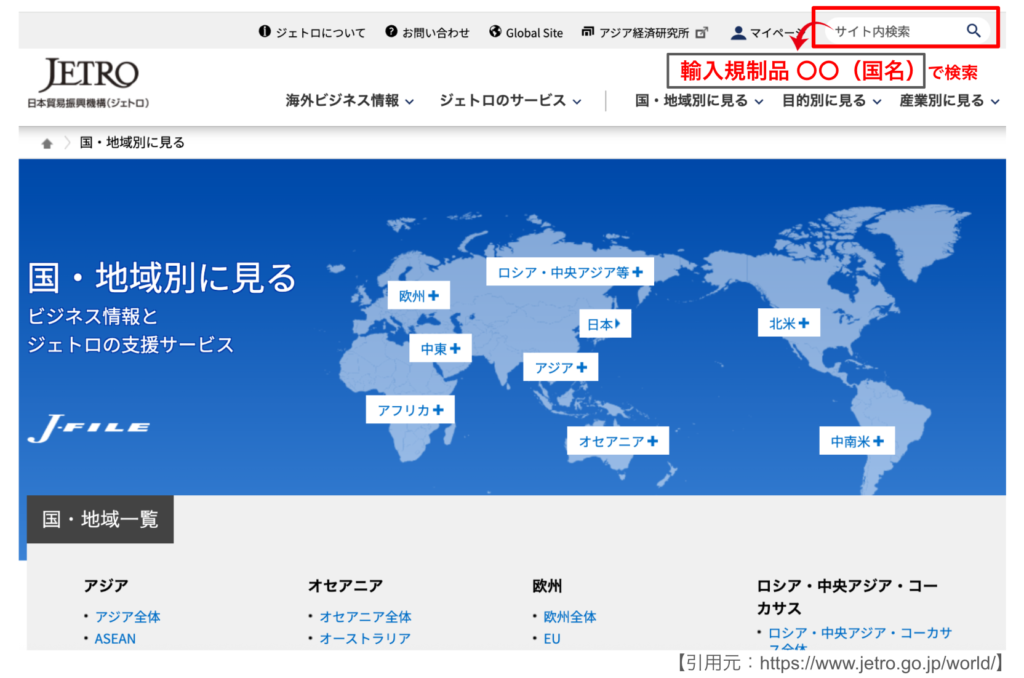Expand ロシア・中央アジア等 region on map

(x=569, y=272)
